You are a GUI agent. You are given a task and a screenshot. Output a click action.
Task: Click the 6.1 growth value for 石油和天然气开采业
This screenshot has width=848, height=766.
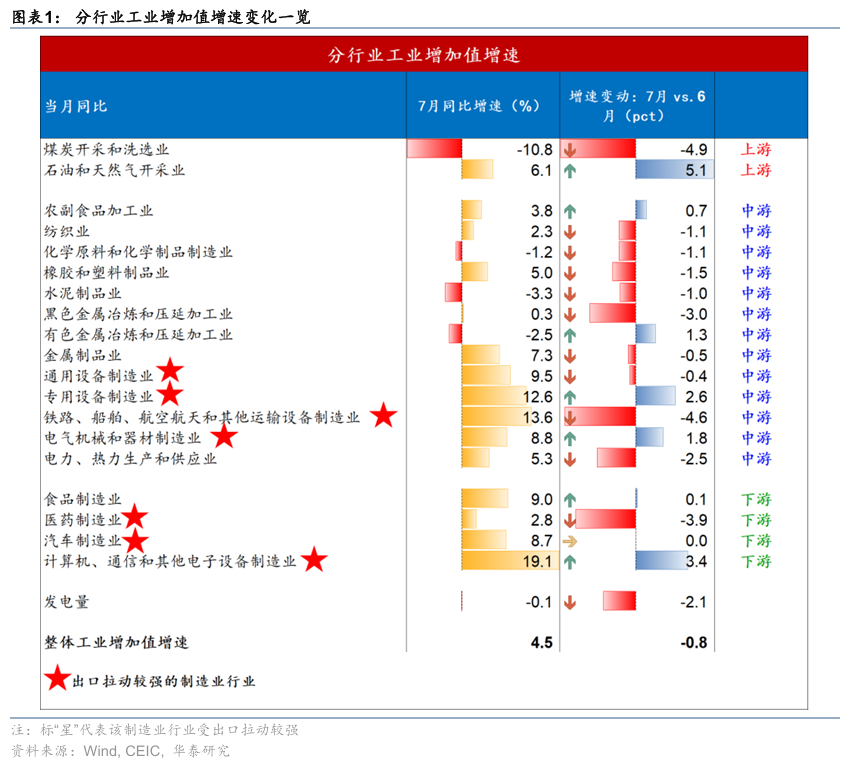point(541,171)
